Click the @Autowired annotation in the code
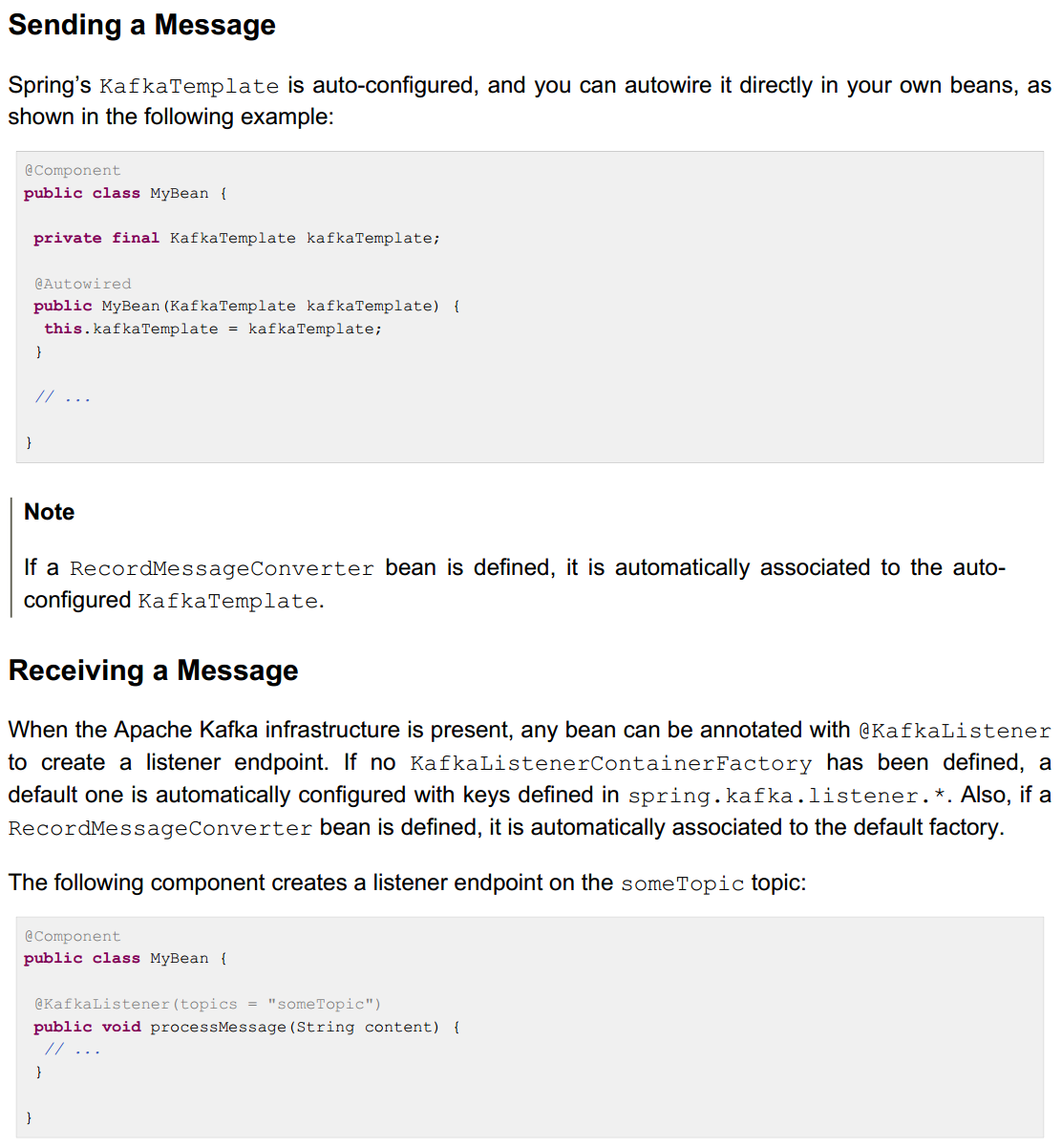The width and height of the screenshot is (1062, 1148). pyautogui.click(x=82, y=284)
